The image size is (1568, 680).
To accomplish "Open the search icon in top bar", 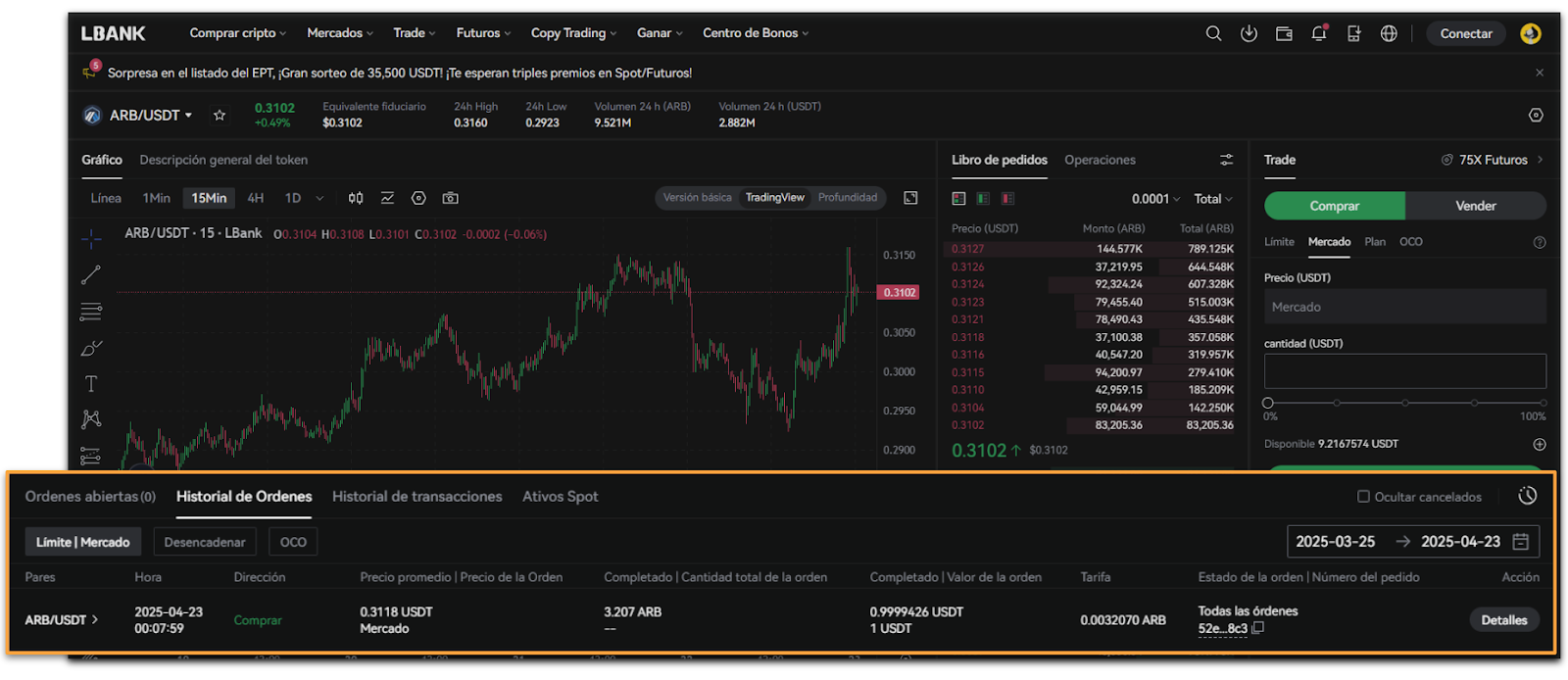I will pyautogui.click(x=1213, y=33).
